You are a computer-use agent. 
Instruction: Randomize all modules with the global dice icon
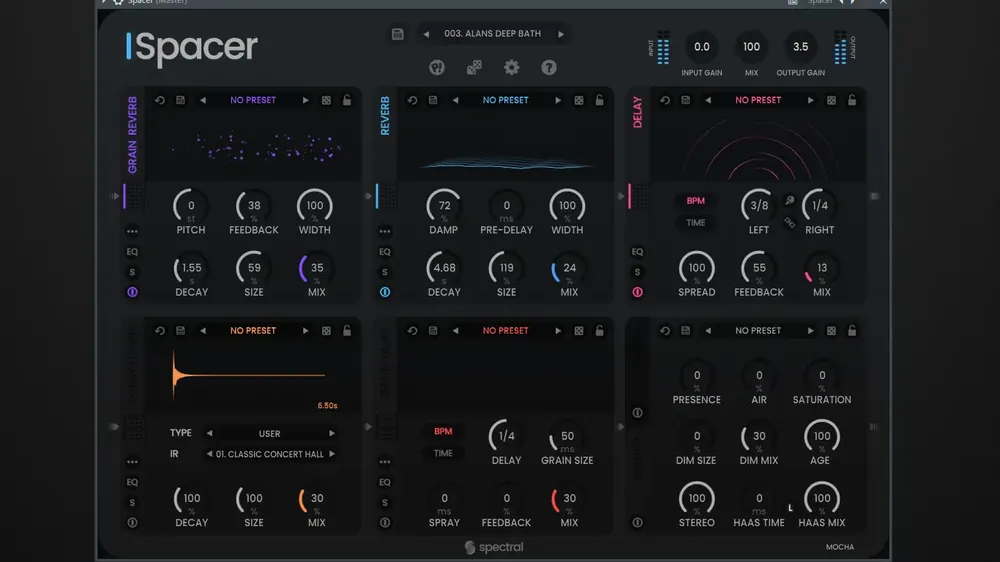[474, 67]
